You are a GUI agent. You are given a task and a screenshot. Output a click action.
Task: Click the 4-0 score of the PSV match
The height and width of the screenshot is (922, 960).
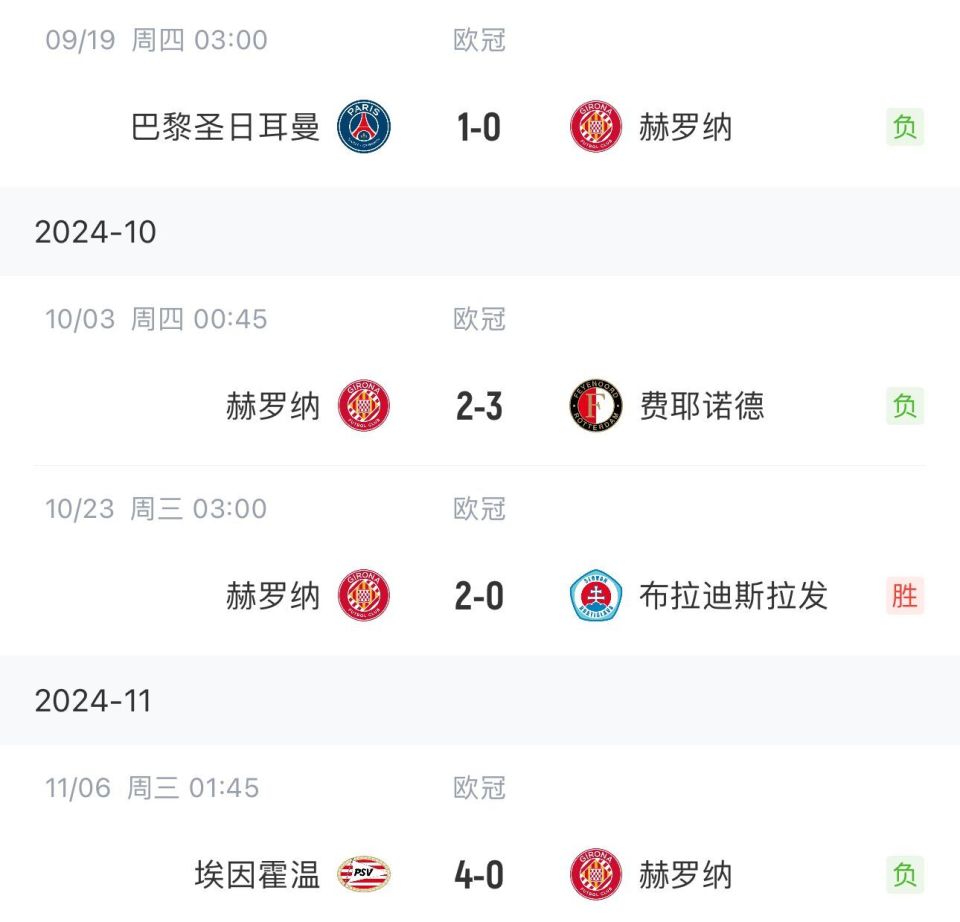480,874
